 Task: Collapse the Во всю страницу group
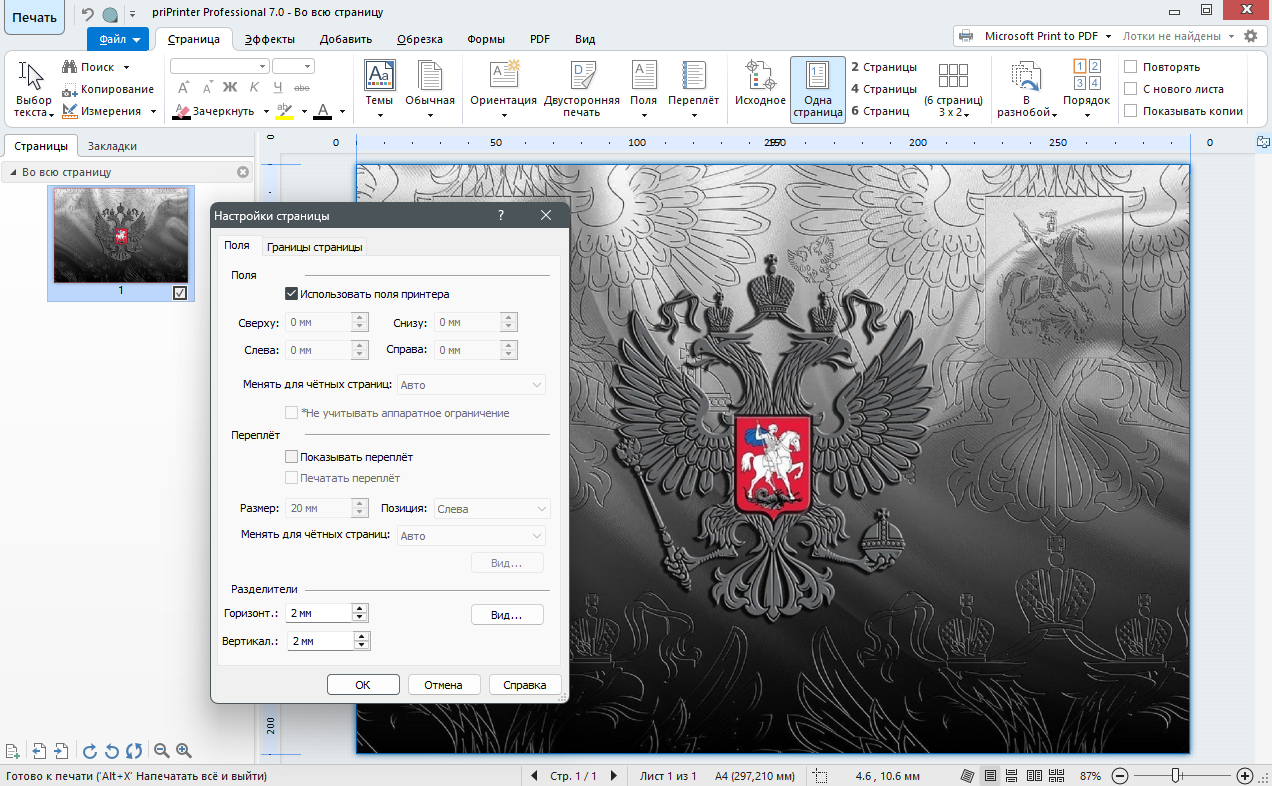(14, 173)
